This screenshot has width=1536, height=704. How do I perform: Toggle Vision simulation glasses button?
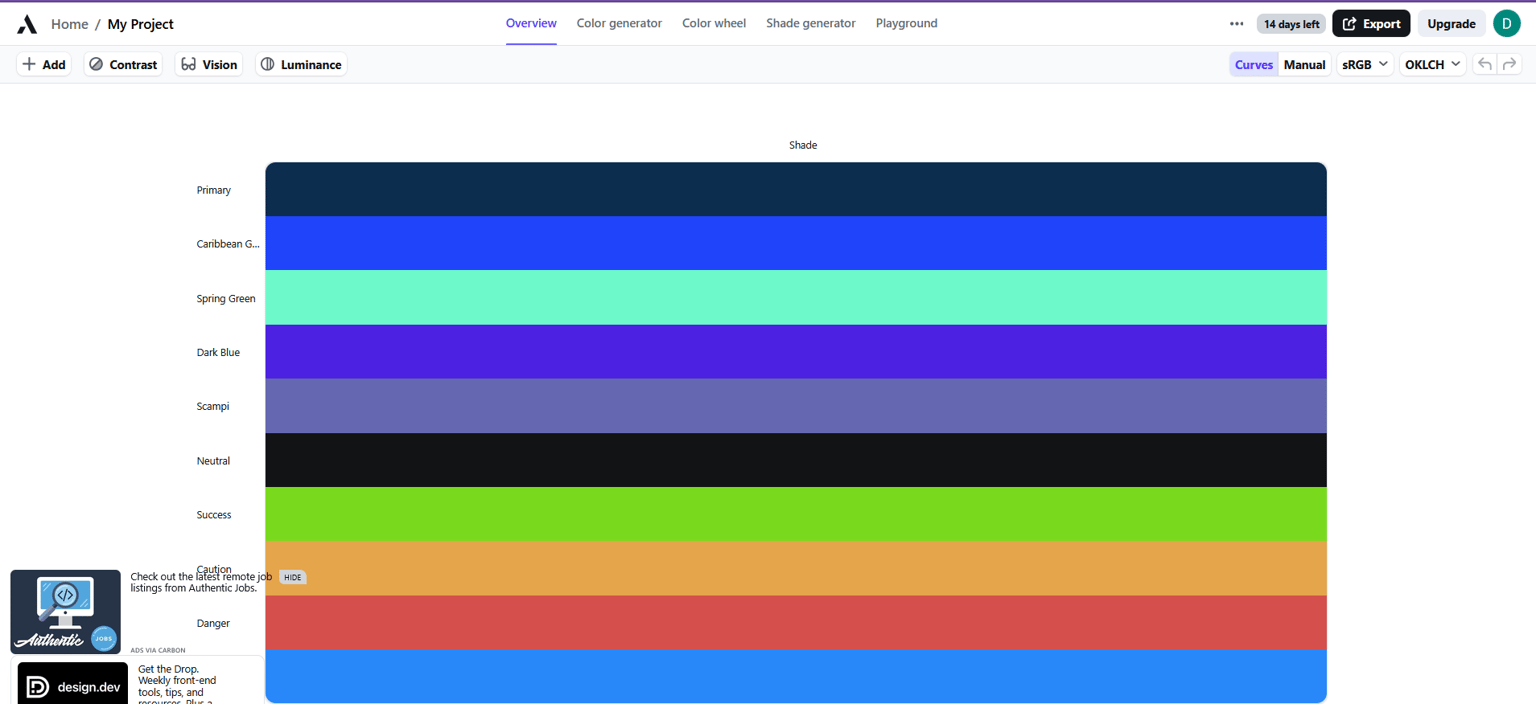coord(209,64)
